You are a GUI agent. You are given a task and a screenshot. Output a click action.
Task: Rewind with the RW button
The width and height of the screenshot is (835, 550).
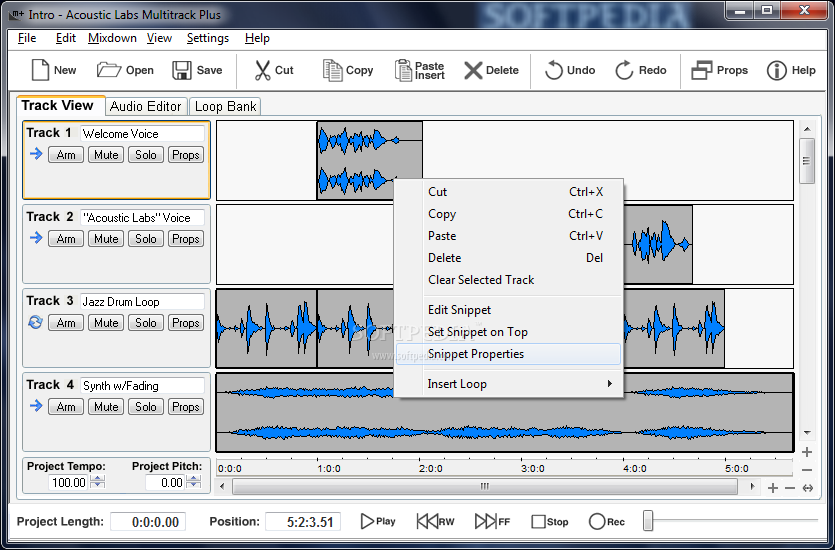click(x=435, y=522)
